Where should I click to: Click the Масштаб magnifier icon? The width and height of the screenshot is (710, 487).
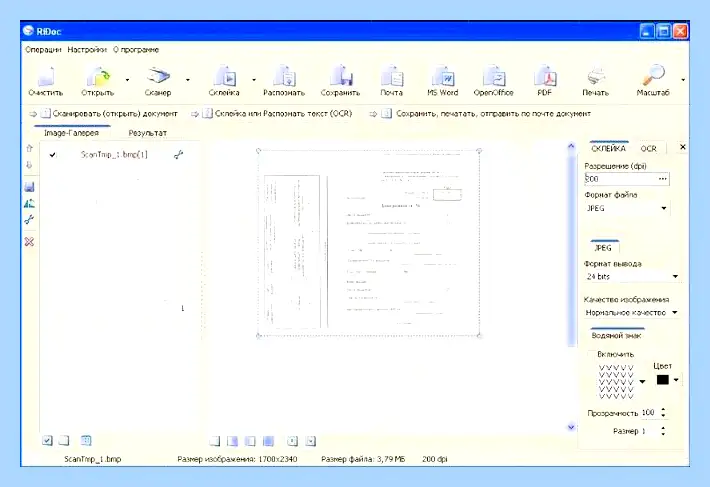[653, 75]
